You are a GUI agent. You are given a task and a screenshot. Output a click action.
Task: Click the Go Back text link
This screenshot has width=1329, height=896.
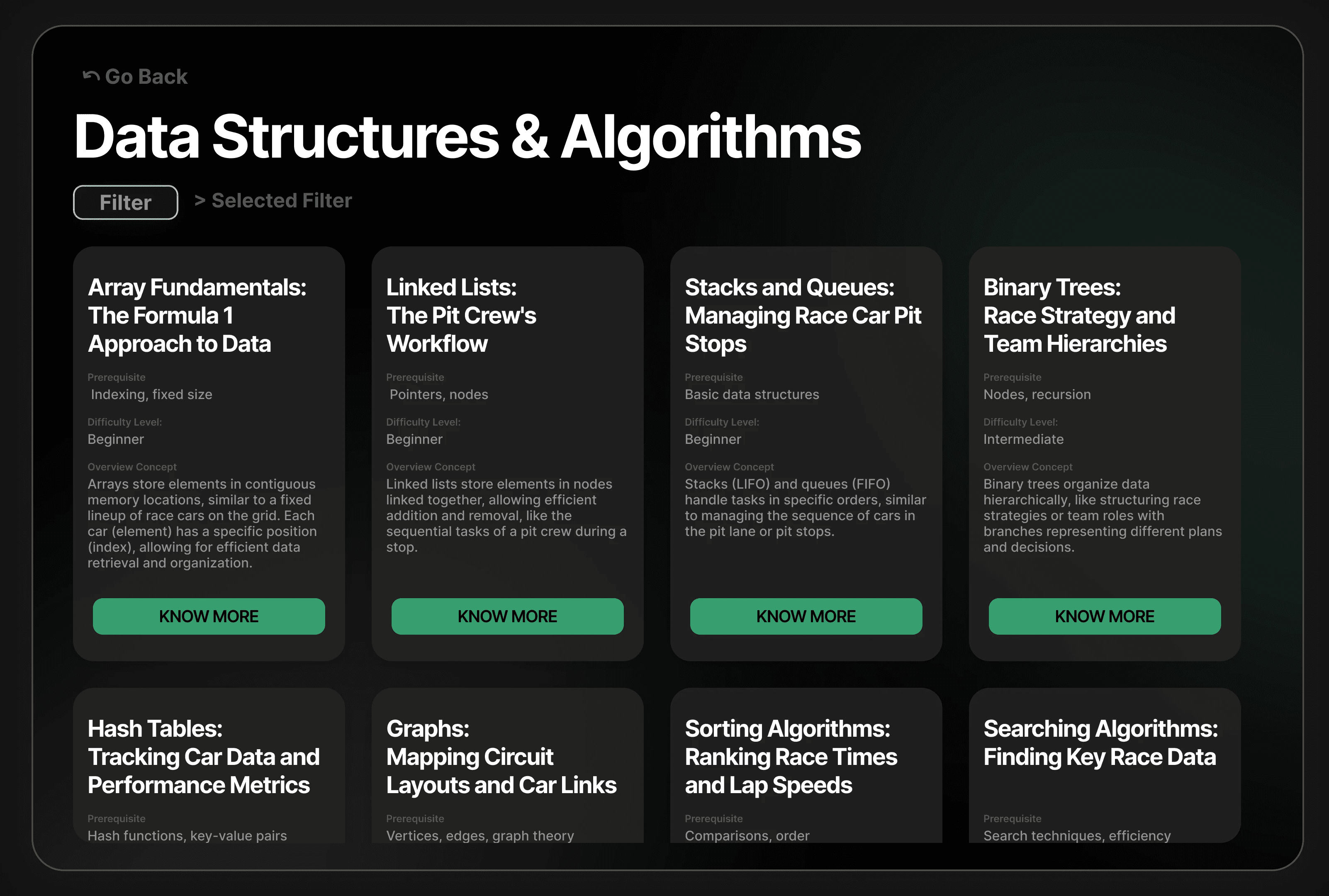[146, 77]
